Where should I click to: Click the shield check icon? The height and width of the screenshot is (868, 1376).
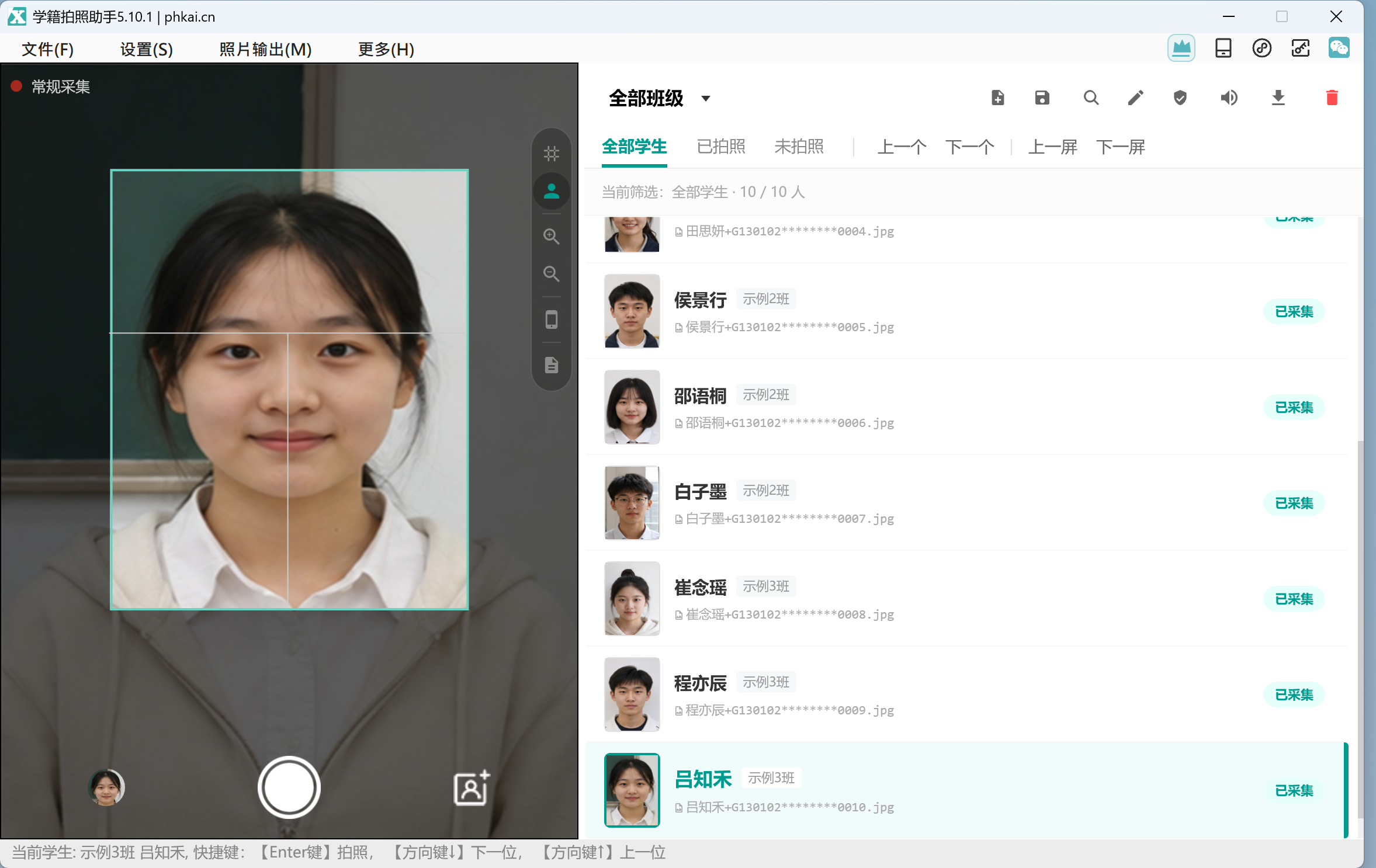coord(1180,98)
